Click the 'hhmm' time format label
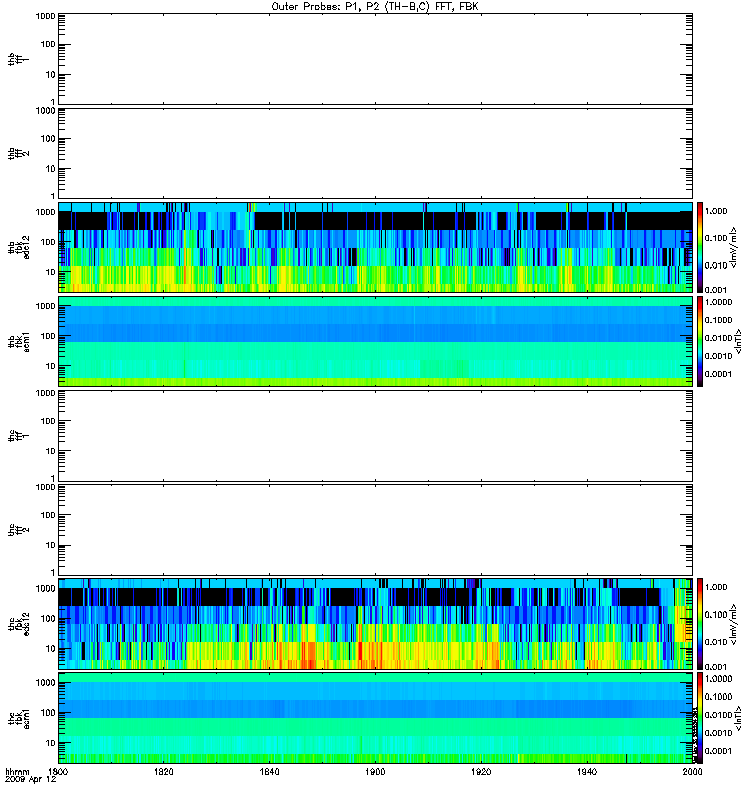 click(x=17, y=771)
